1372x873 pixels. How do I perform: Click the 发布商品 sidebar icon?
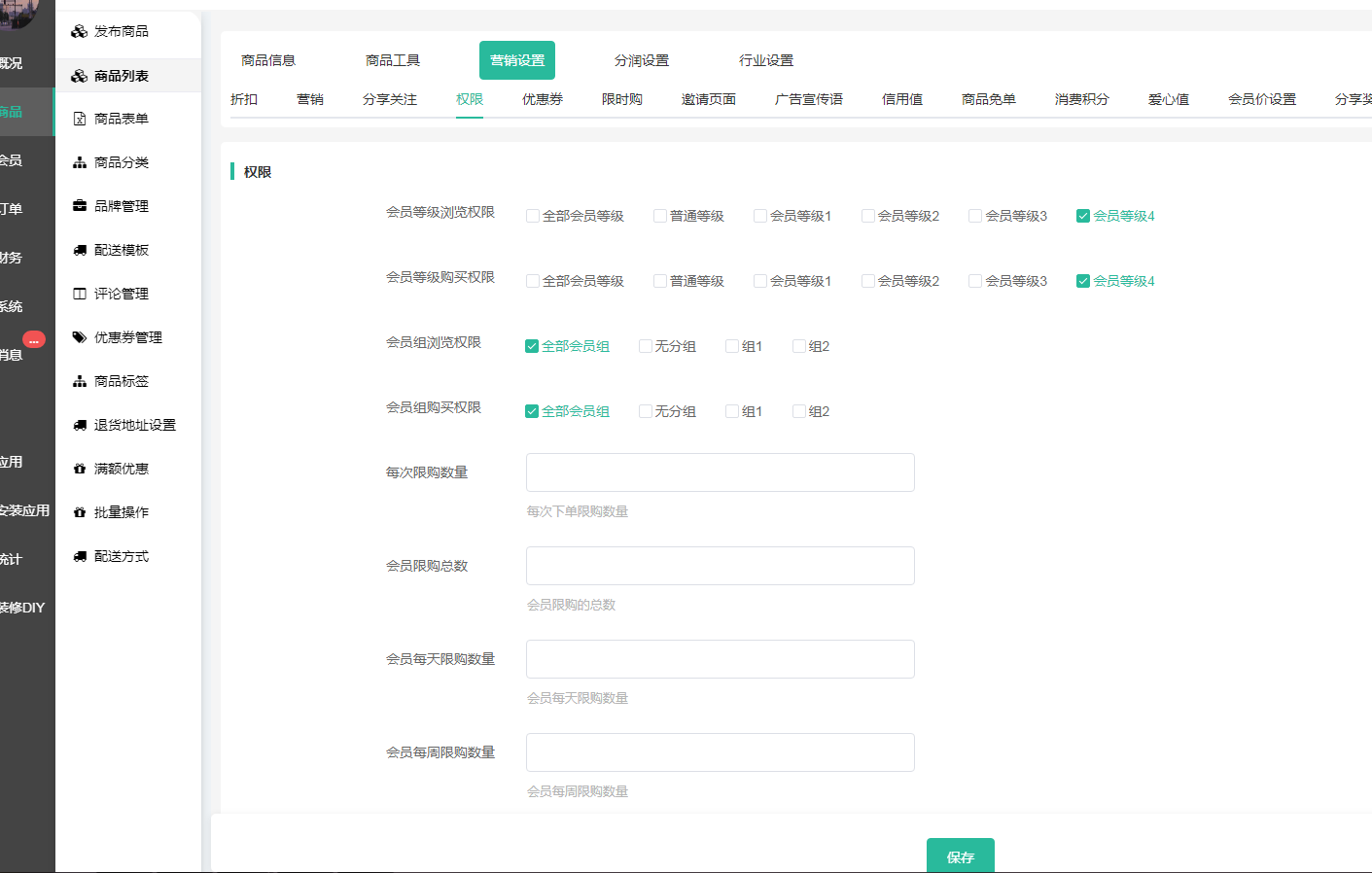pos(80,31)
